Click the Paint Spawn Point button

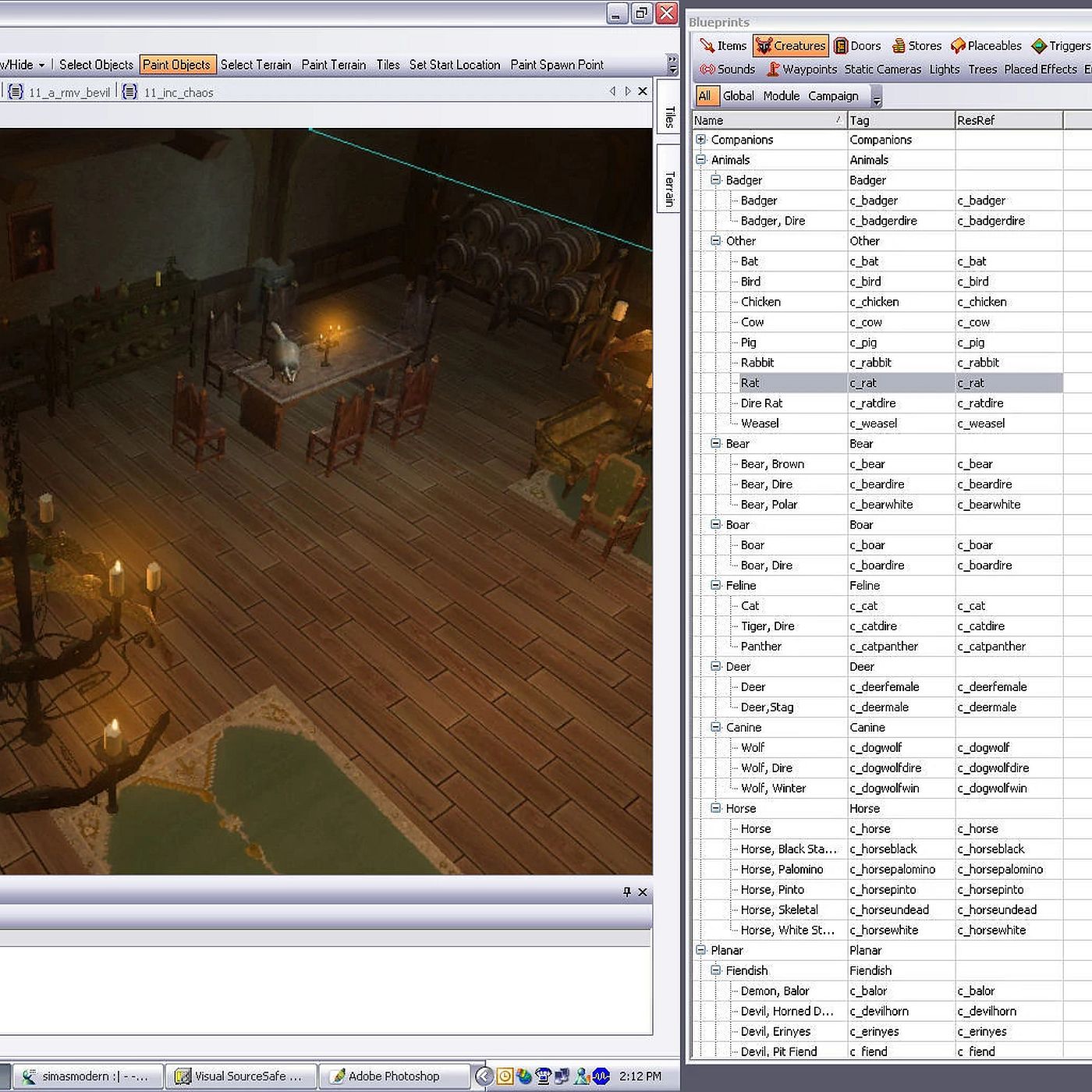(557, 65)
